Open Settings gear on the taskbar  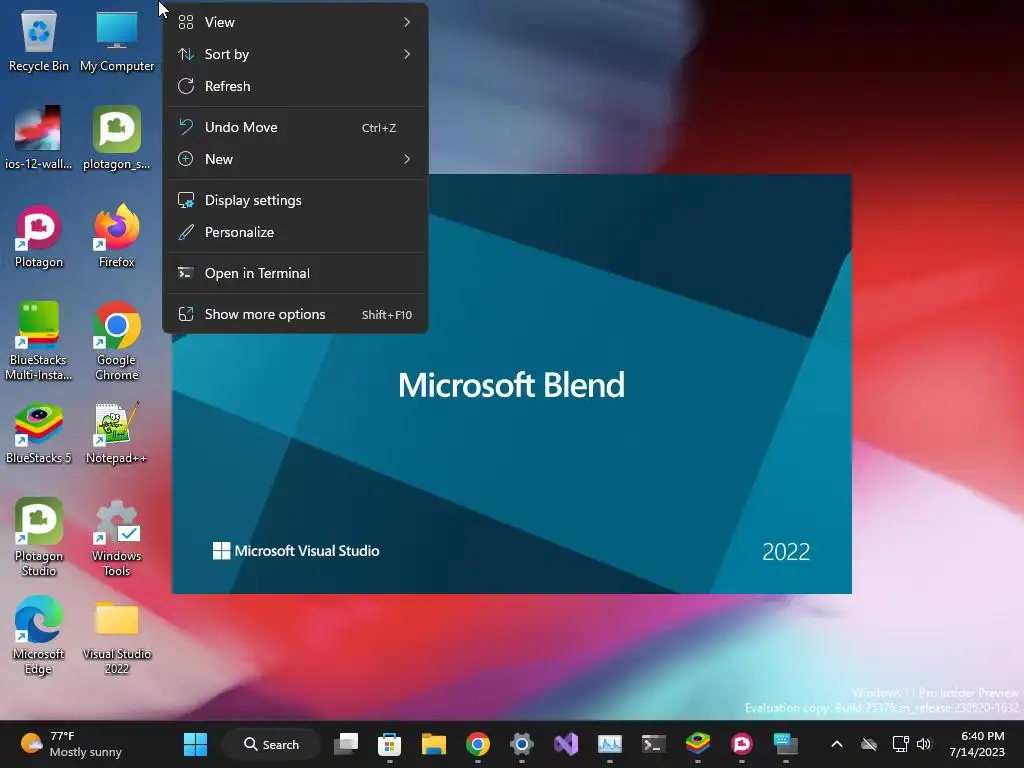point(522,744)
